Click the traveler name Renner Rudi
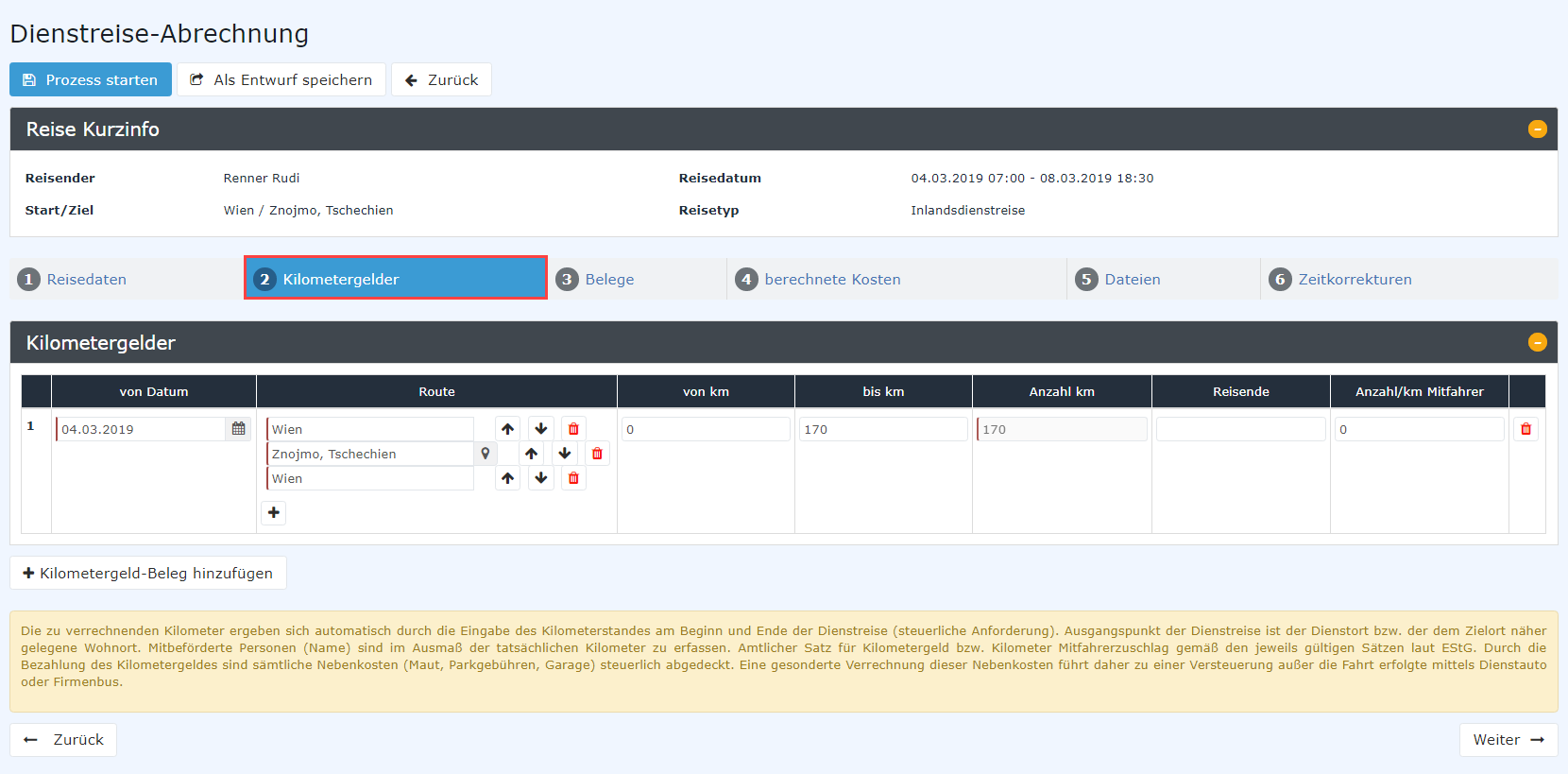The width and height of the screenshot is (1568, 774). point(262,178)
